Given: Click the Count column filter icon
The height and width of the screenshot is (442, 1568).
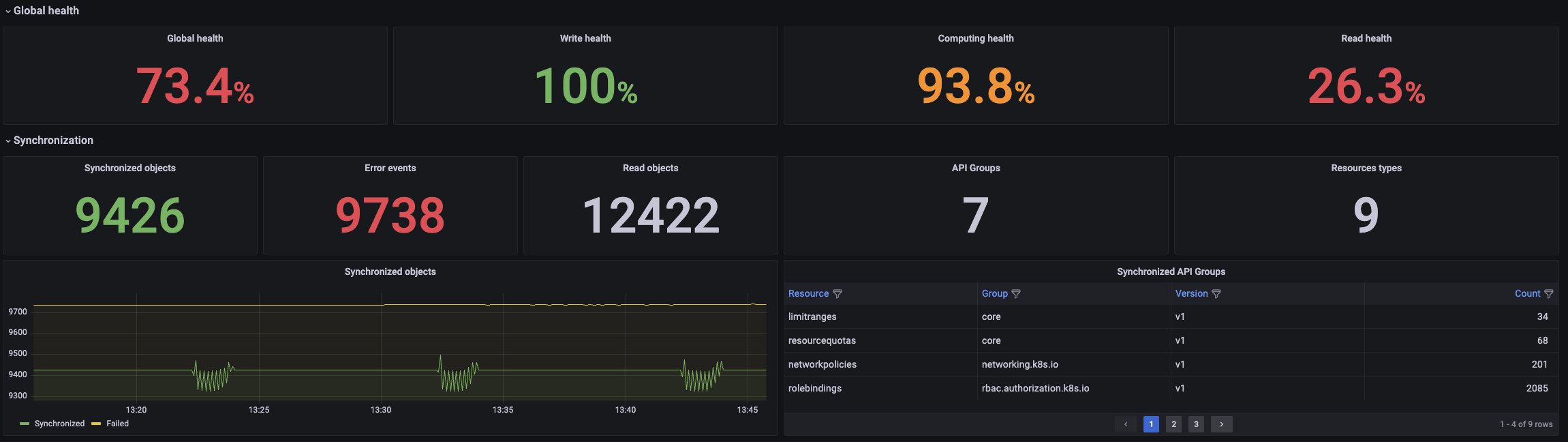Looking at the screenshot, I should pyautogui.click(x=1549, y=294).
